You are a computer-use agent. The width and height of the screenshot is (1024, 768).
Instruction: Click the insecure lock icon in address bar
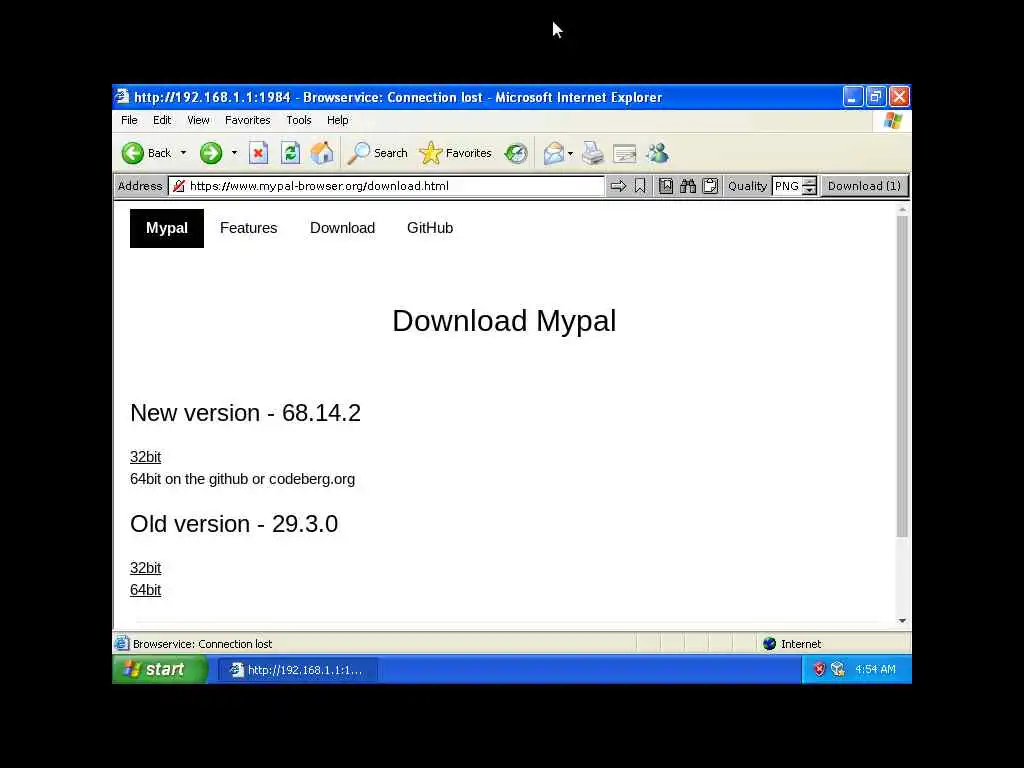click(179, 186)
